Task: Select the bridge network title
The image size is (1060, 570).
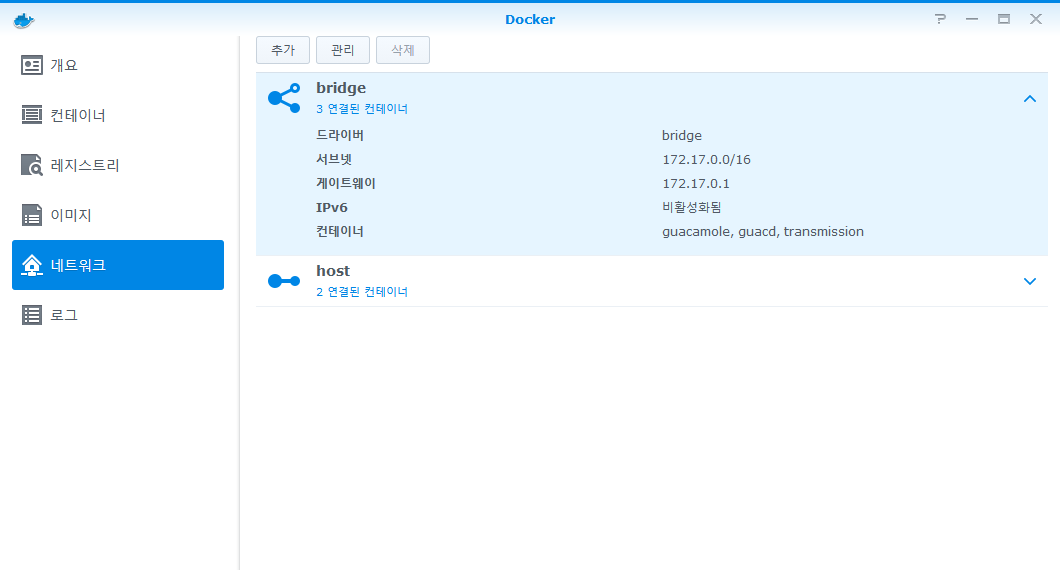Action: 341,88
